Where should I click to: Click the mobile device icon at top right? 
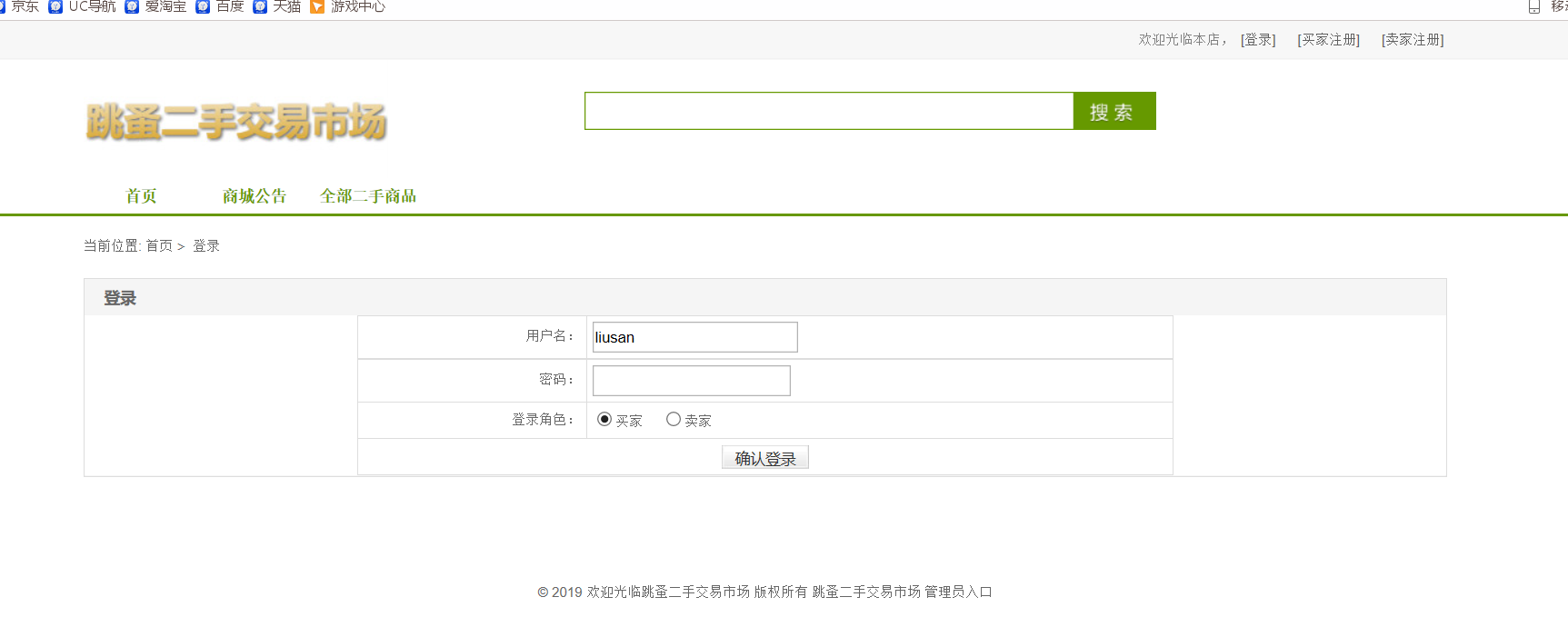(x=1534, y=7)
